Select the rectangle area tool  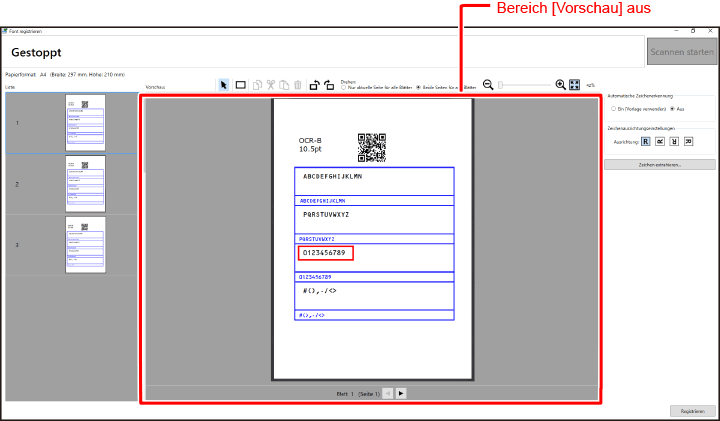(x=241, y=85)
